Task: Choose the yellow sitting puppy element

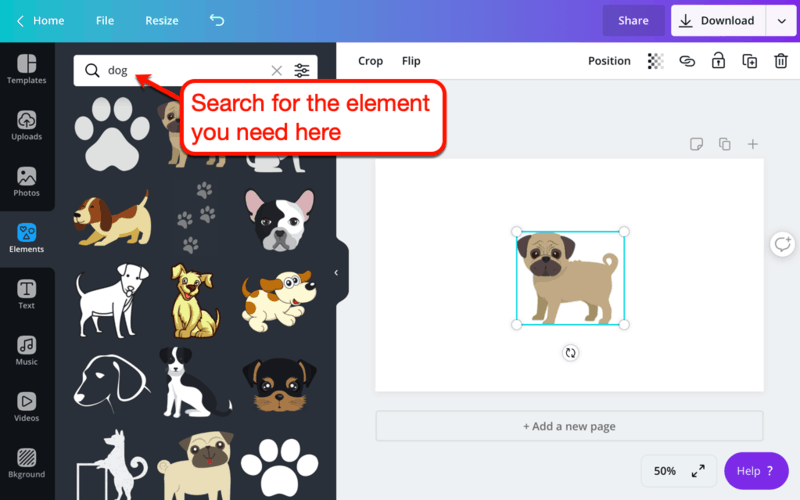Action: pos(195,301)
